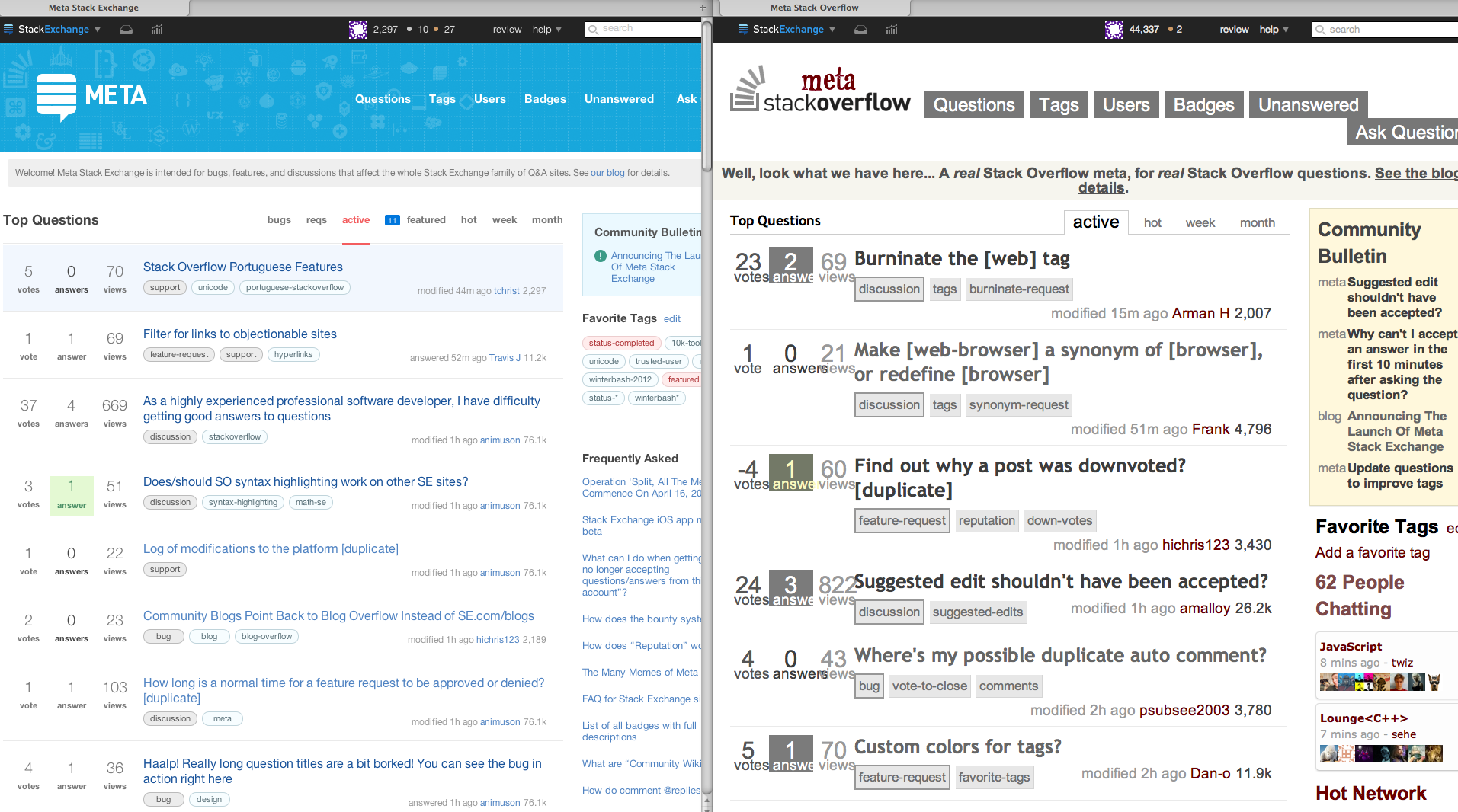This screenshot has width=1458, height=812.
Task: Select the reqs sort tab
Action: coord(316,220)
